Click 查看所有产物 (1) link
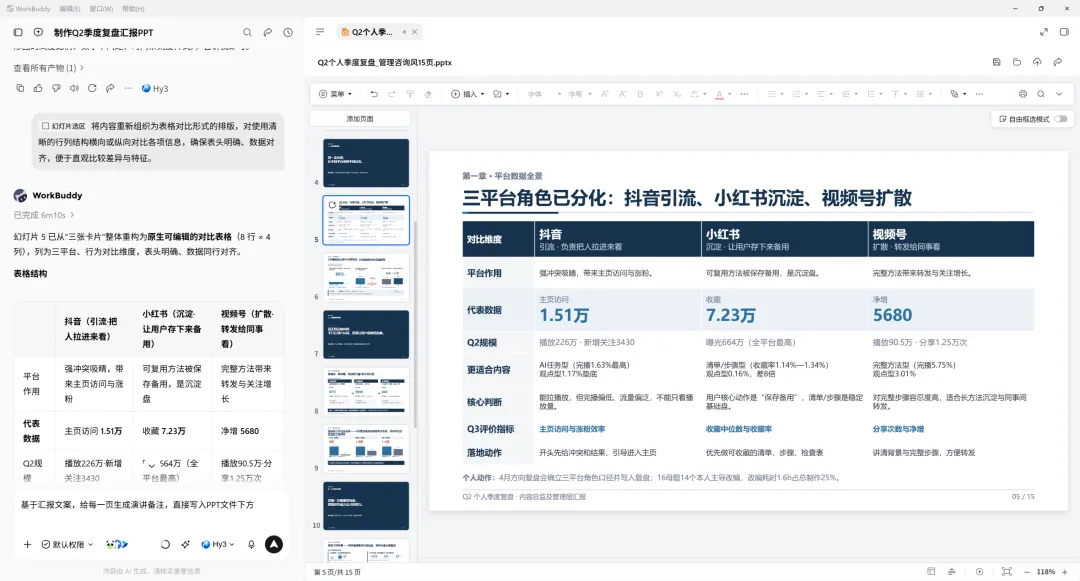This screenshot has width=1080, height=581. tap(49, 68)
